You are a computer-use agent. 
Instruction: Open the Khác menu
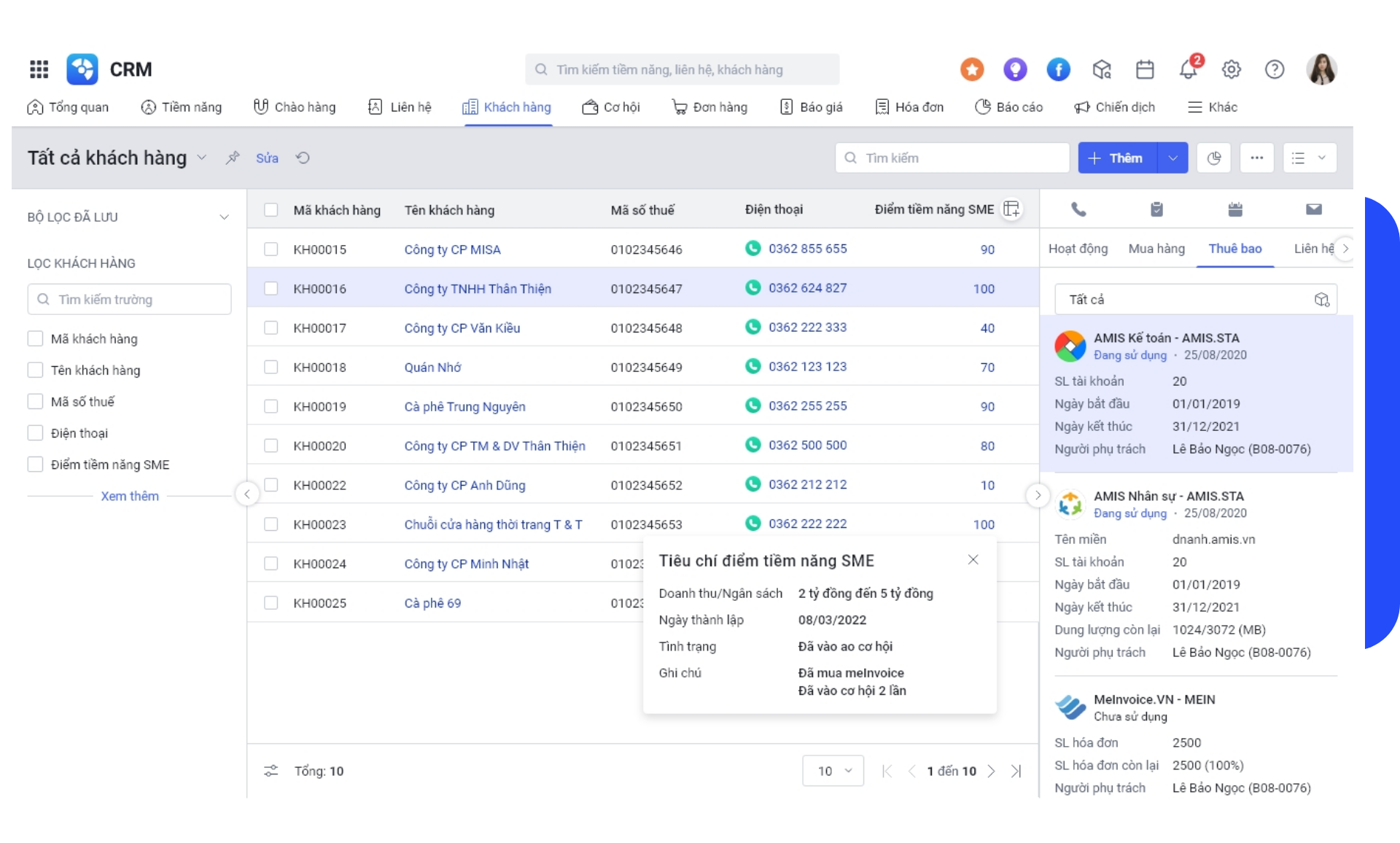pos(1213,107)
